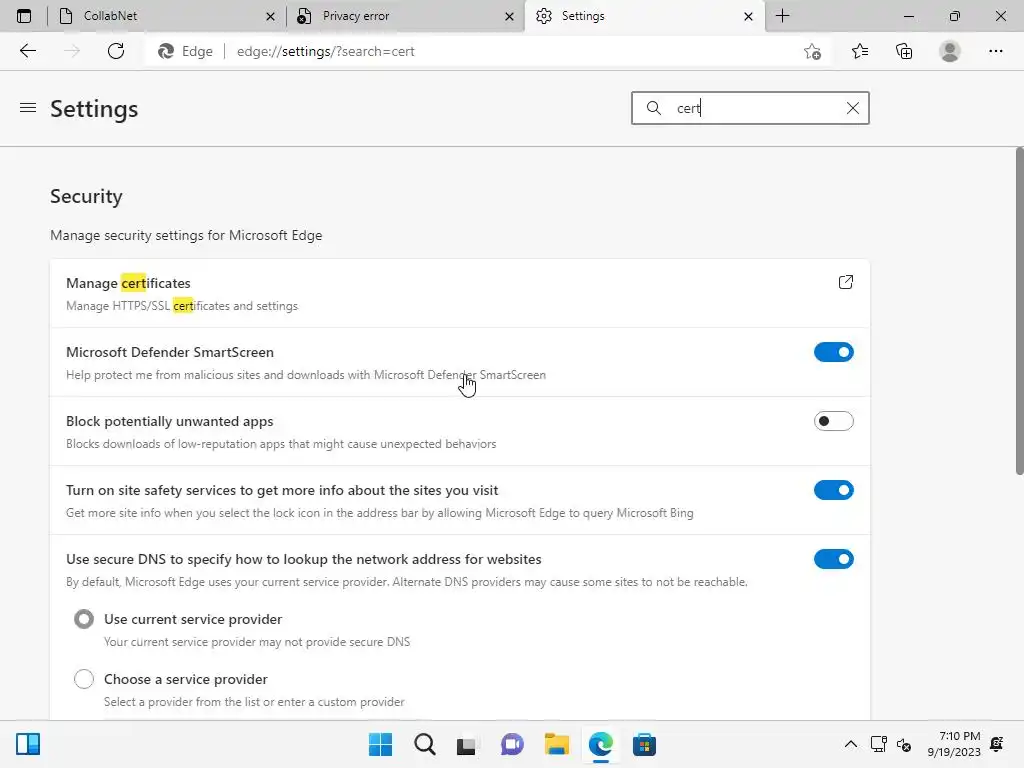
Task: Close the Settings tab
Action: pyautogui.click(x=748, y=16)
